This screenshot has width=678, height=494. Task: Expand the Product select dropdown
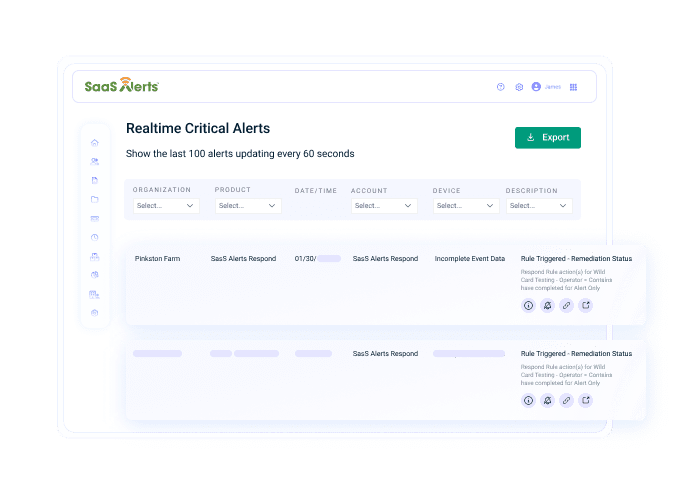coord(248,205)
